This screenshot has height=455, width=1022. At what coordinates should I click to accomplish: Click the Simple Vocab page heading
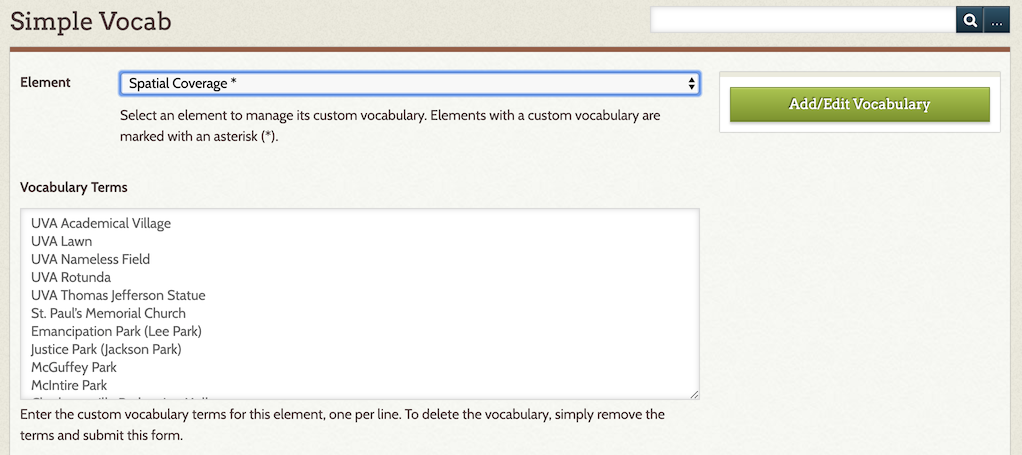pyautogui.click(x=91, y=22)
